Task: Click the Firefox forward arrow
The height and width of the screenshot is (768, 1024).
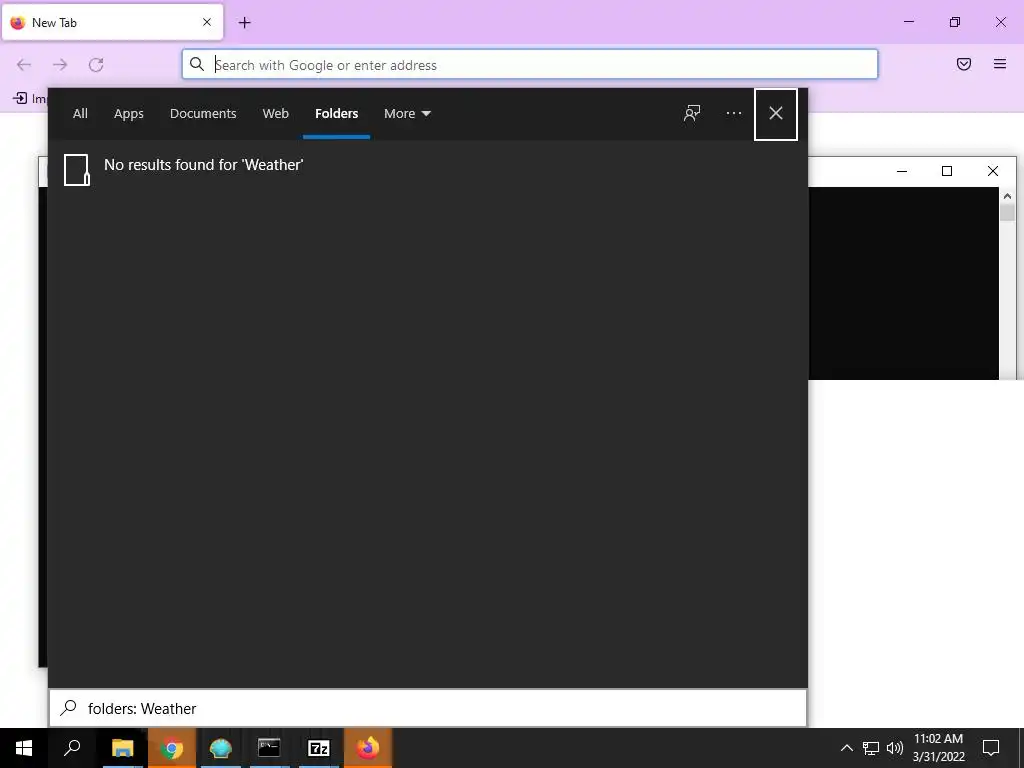Action: (x=60, y=65)
